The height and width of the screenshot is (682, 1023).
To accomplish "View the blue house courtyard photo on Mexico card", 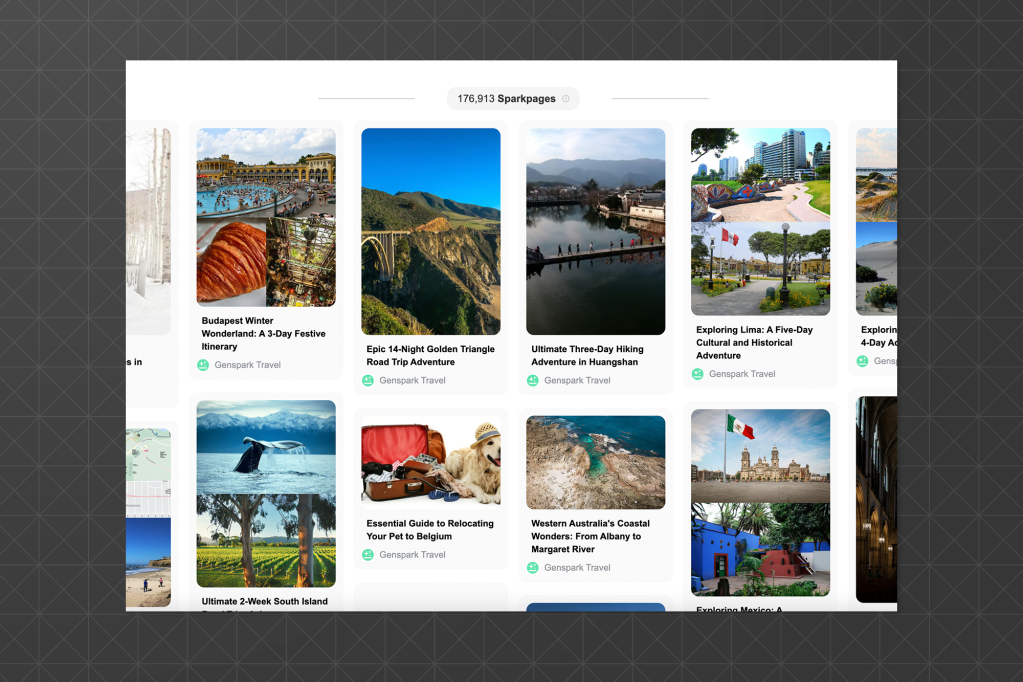I will coord(761,550).
